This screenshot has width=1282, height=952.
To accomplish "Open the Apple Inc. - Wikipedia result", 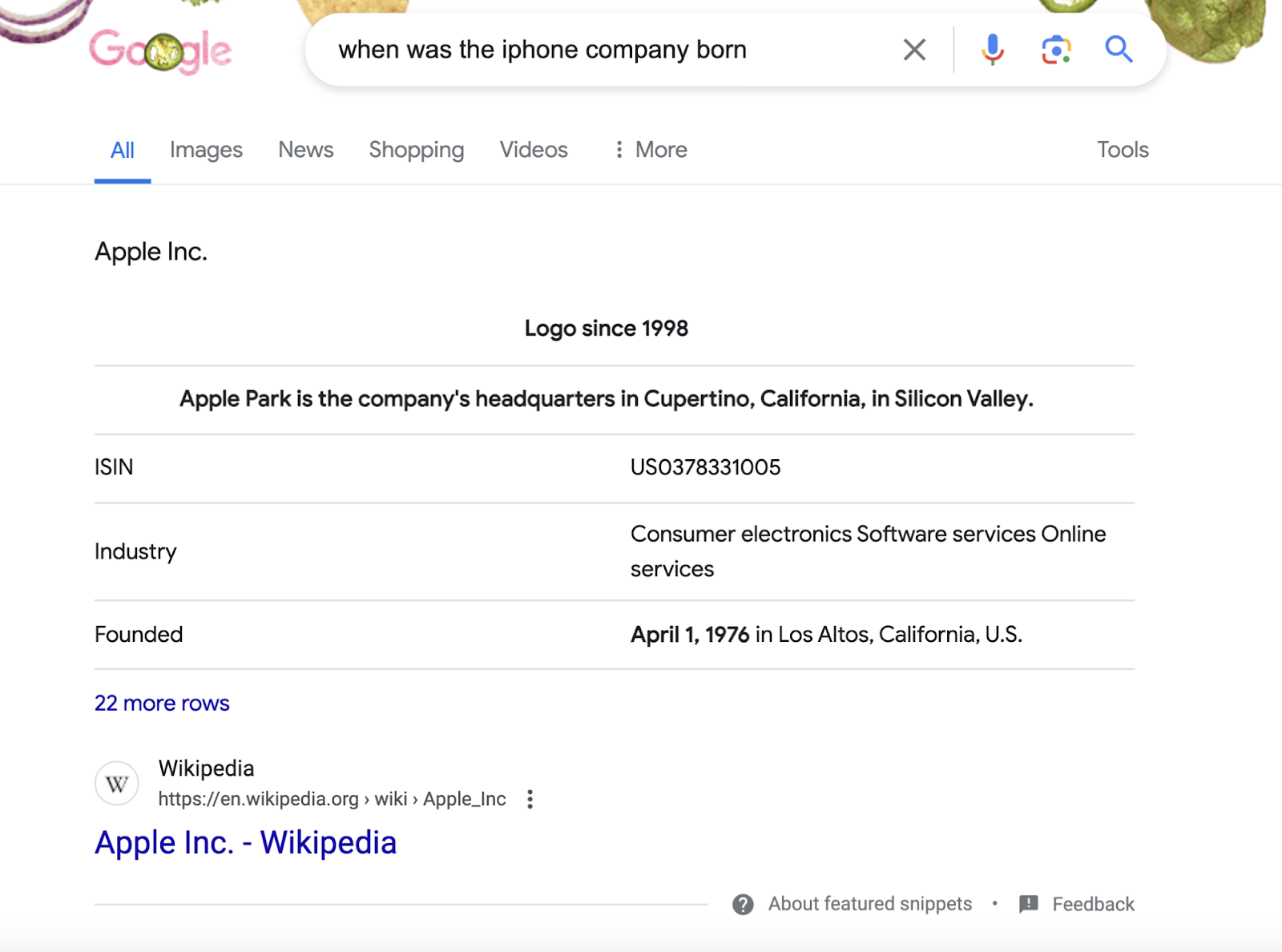I will (246, 842).
